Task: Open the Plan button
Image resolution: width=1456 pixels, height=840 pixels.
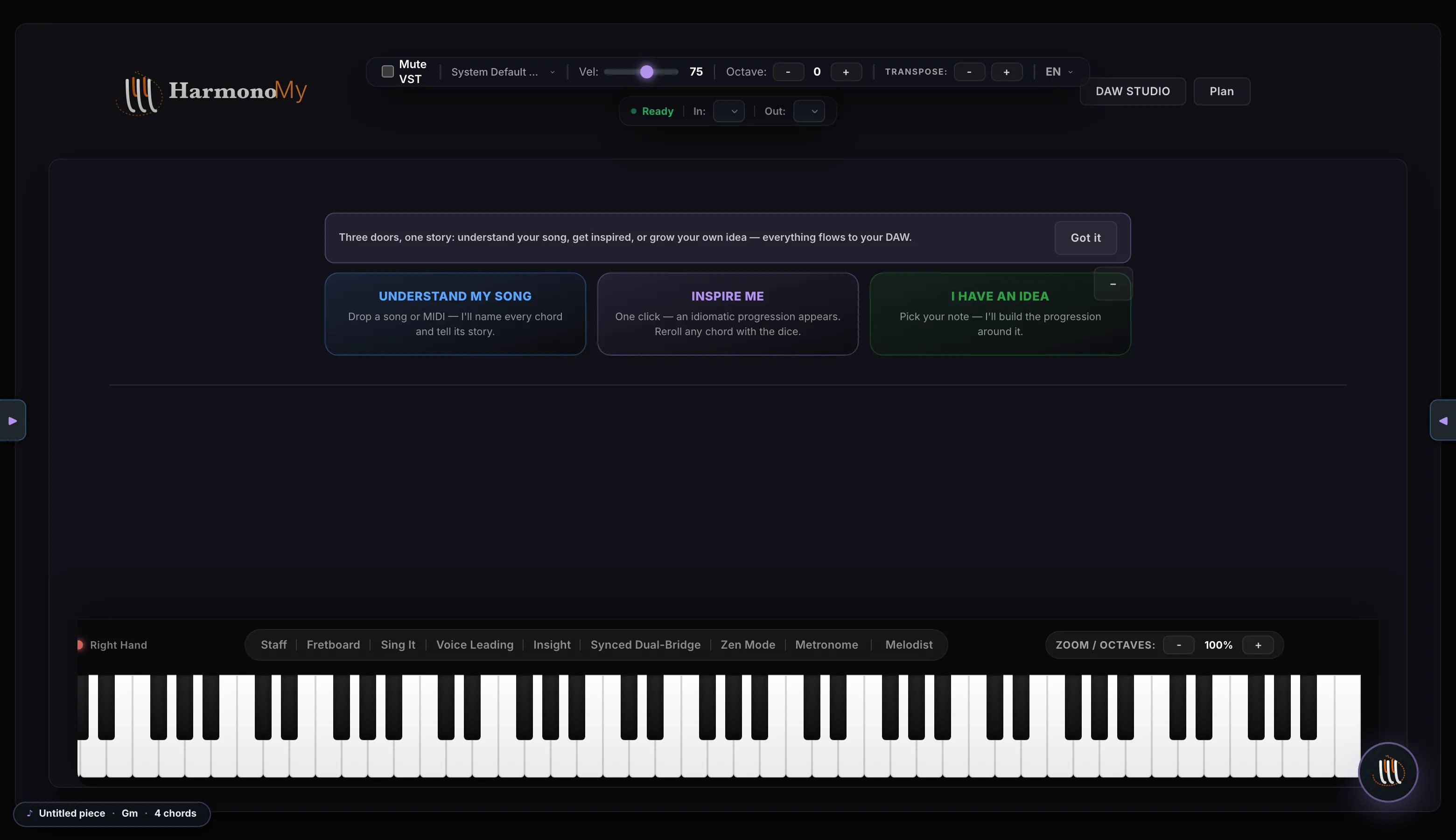Action: (x=1222, y=91)
